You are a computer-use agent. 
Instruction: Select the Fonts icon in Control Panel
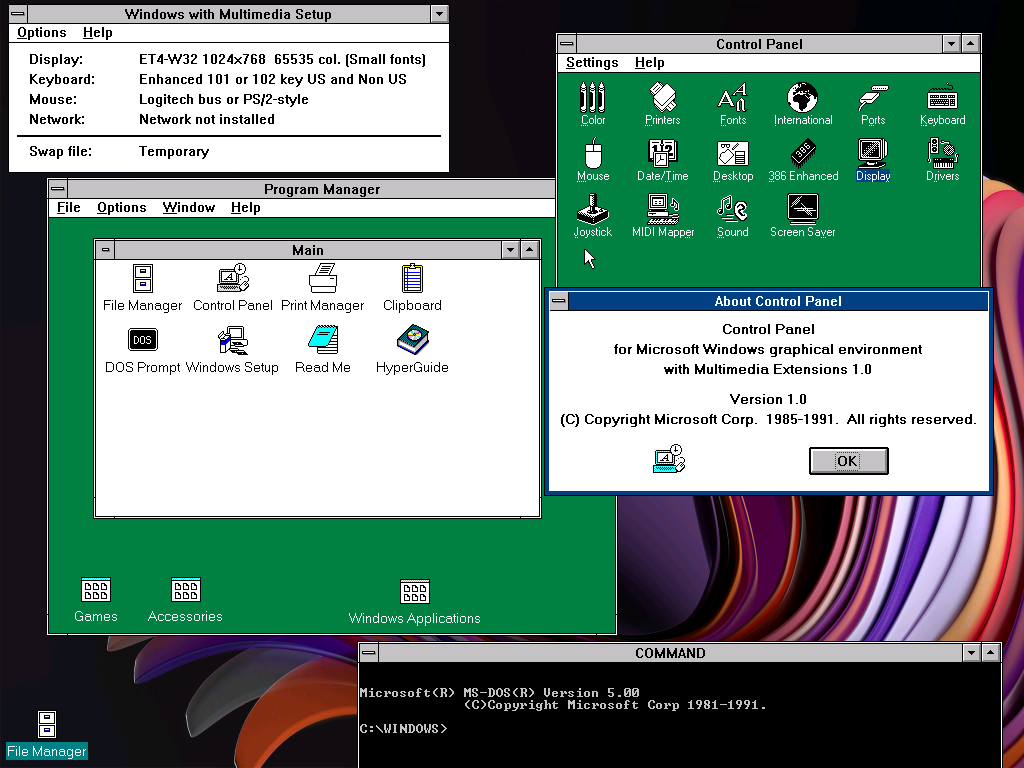(x=733, y=99)
